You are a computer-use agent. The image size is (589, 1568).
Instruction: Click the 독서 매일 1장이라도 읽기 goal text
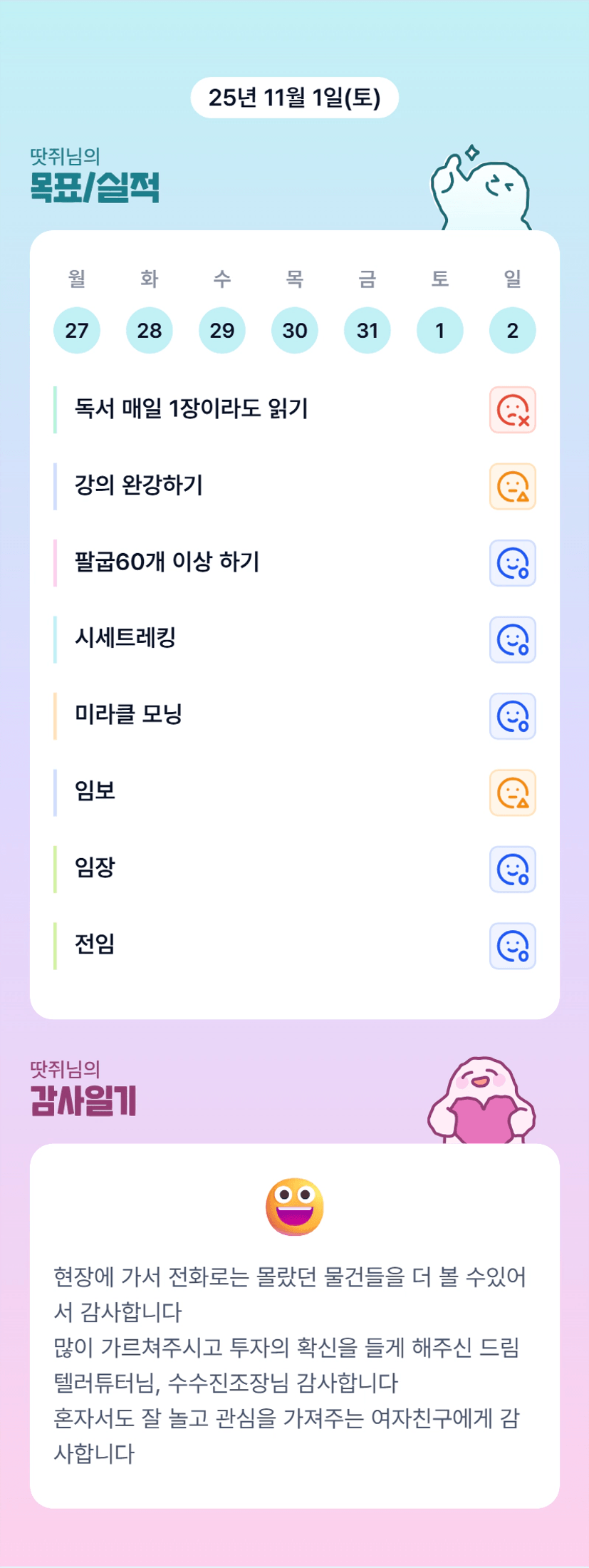[x=192, y=409]
